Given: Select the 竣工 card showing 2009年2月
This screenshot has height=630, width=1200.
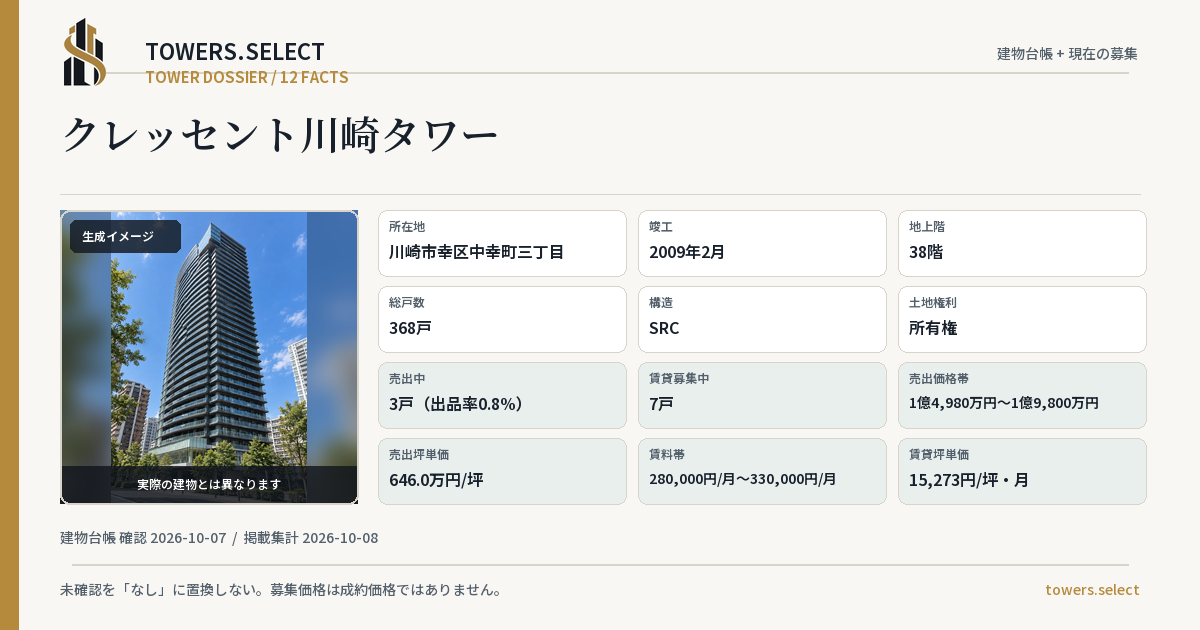Looking at the screenshot, I should (762, 243).
